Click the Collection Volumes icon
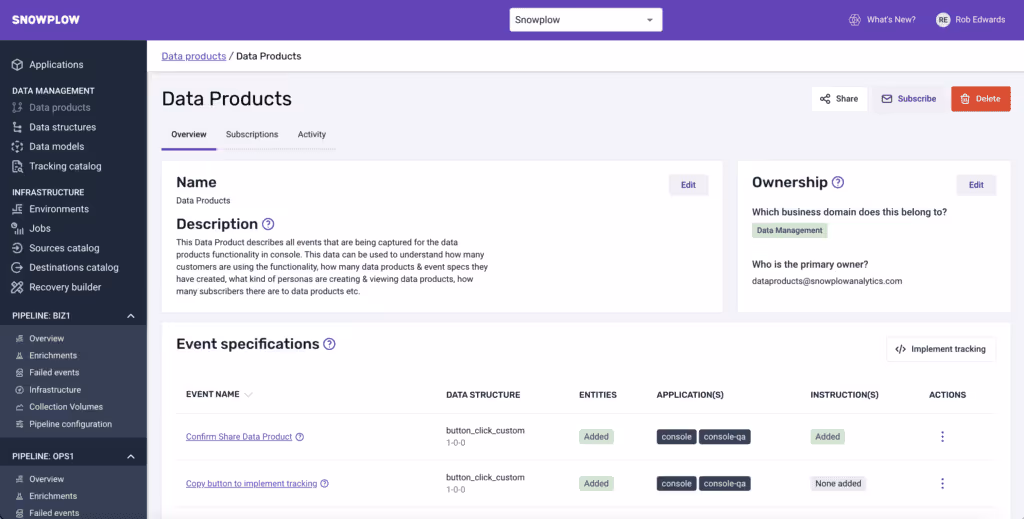The height and width of the screenshot is (519, 1024). point(19,407)
